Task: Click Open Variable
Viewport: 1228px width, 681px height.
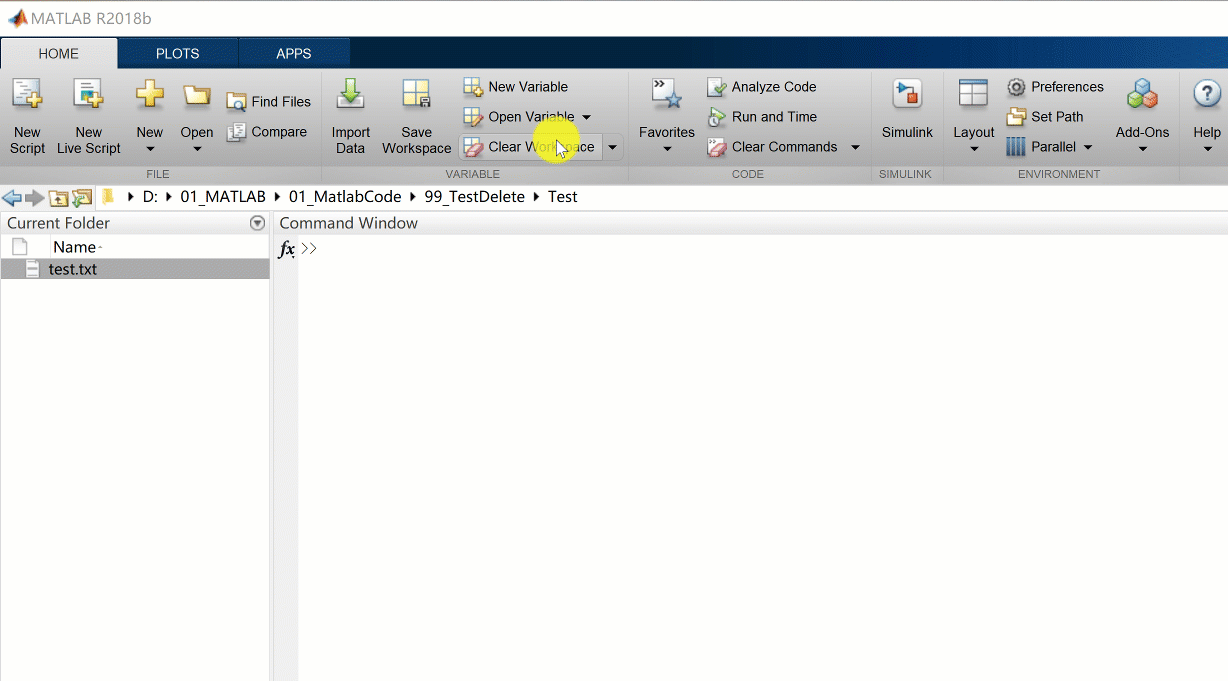Action: click(518, 117)
